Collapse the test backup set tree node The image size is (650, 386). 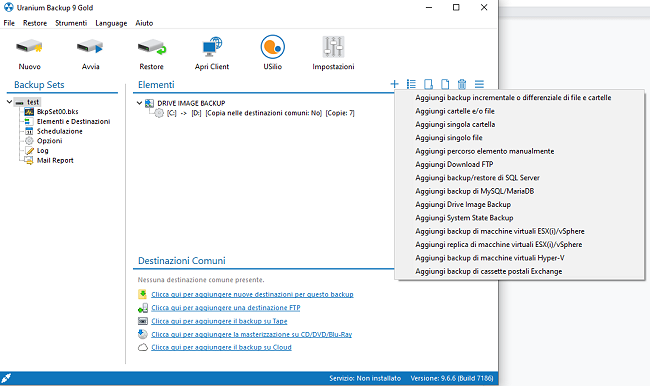coord(9,102)
